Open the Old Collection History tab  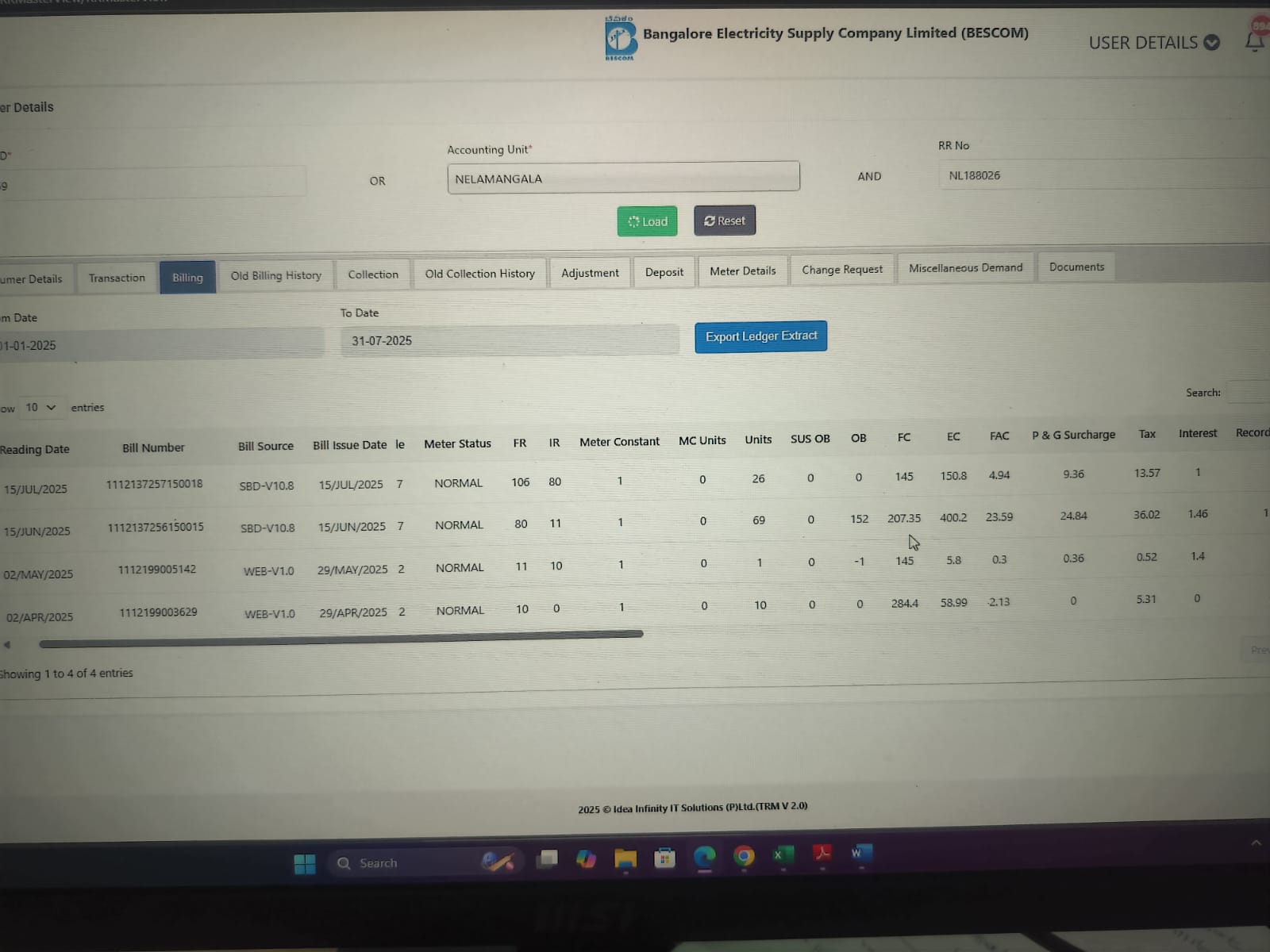479,274
